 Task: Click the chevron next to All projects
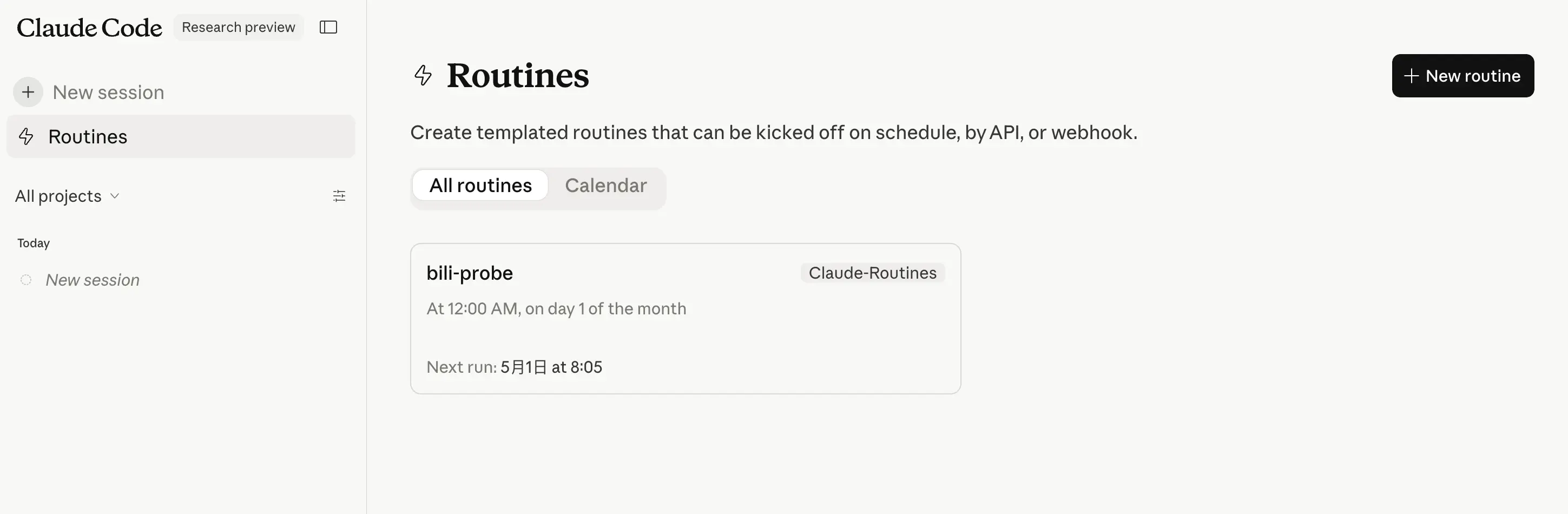pos(115,196)
